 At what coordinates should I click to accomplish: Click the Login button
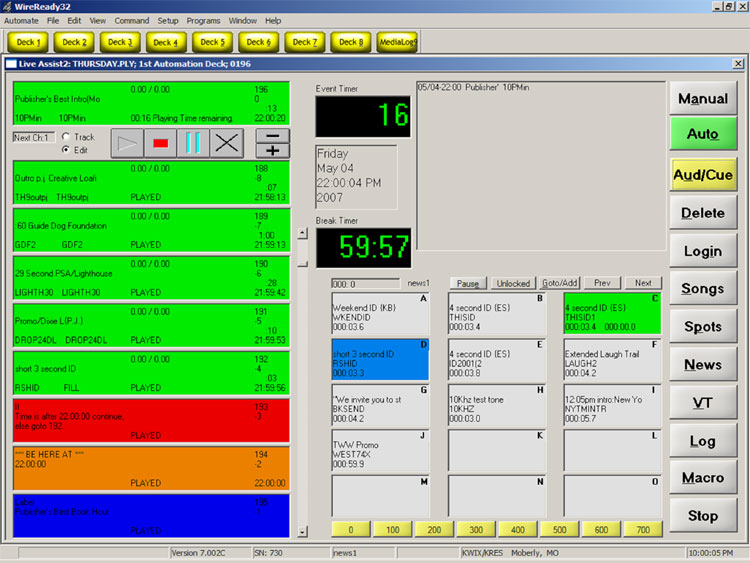point(703,251)
